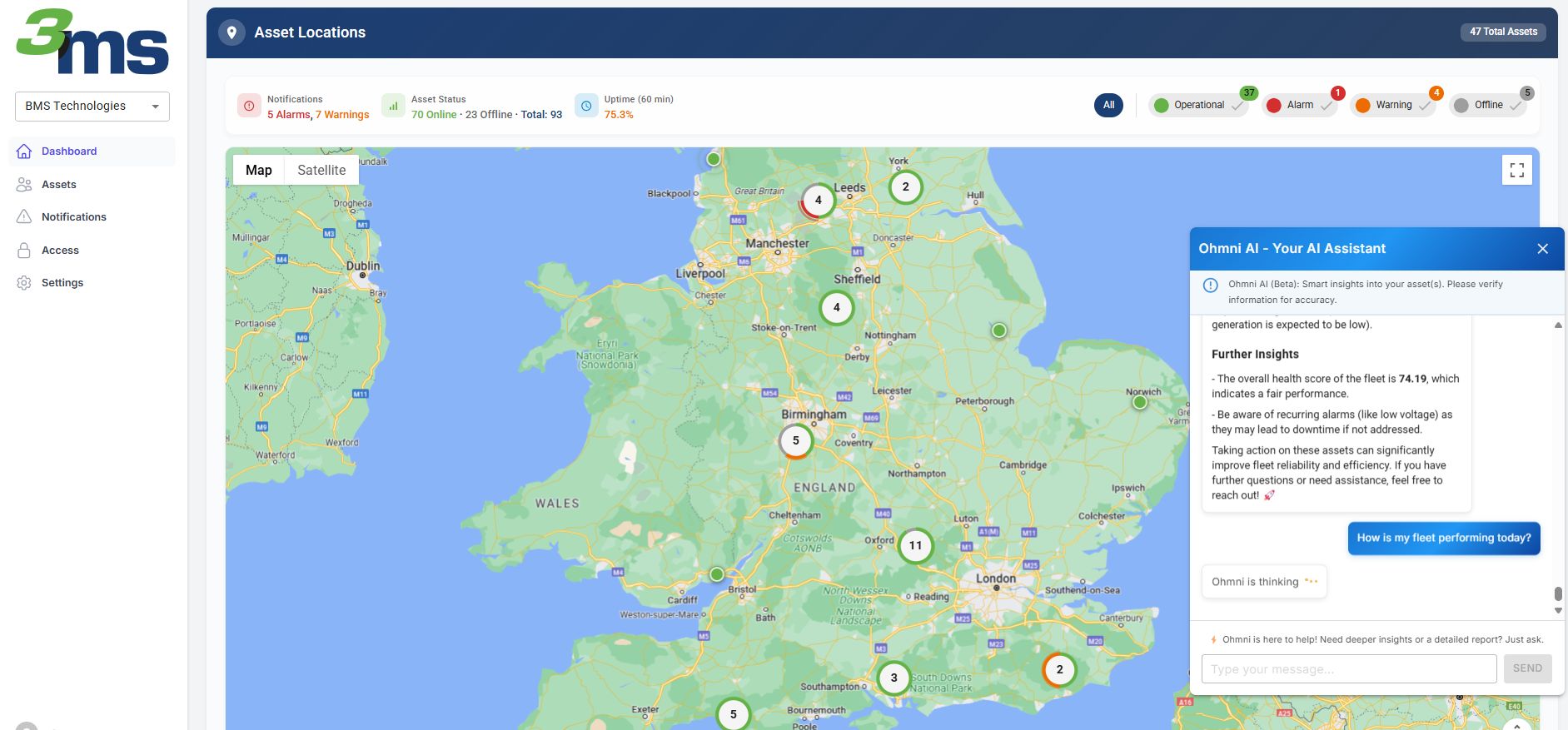Click the Access padlock icon

coord(24,251)
